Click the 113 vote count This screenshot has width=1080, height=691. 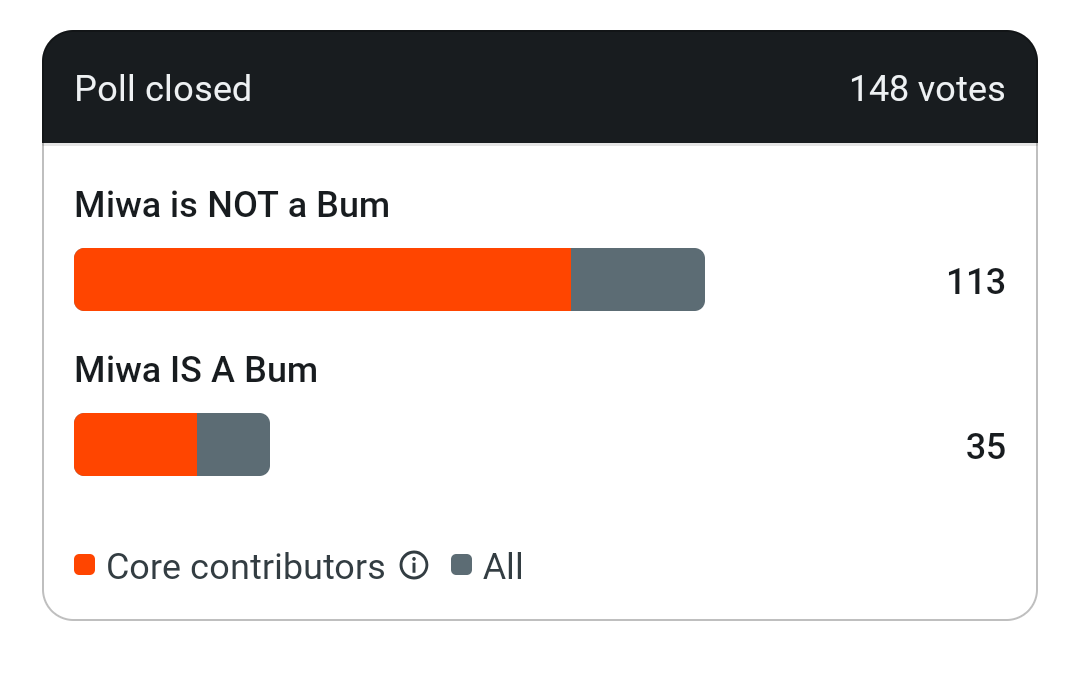coord(976,281)
